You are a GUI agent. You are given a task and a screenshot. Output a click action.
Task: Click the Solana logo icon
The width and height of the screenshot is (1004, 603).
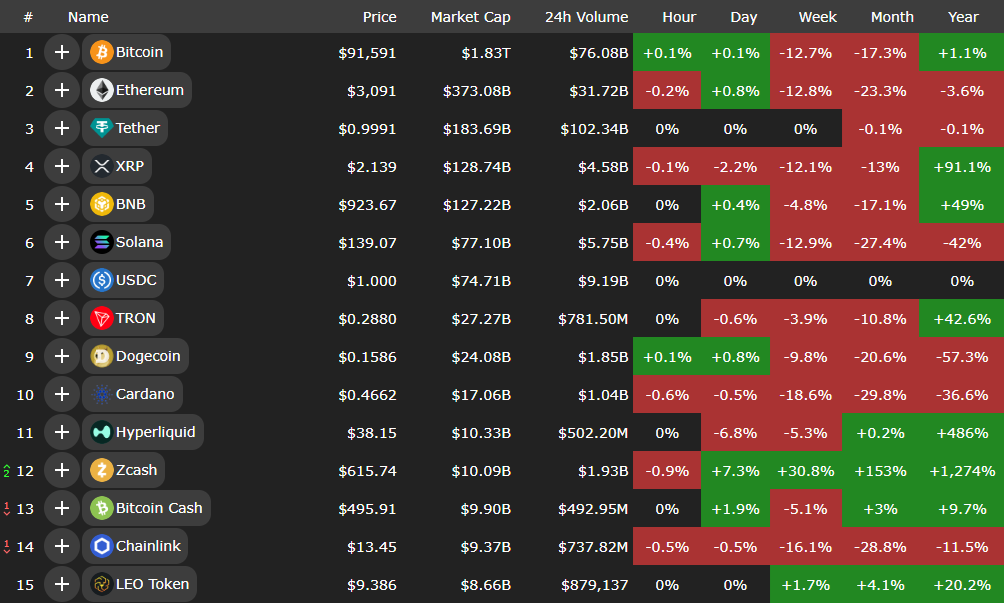coord(101,242)
